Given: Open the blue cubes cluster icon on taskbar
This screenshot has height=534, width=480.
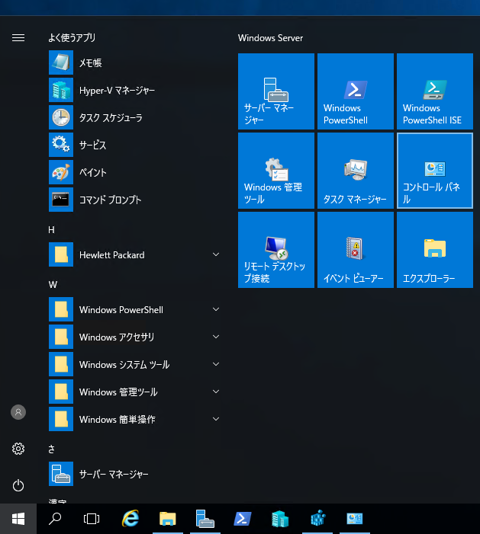Looking at the screenshot, I should tap(318, 519).
